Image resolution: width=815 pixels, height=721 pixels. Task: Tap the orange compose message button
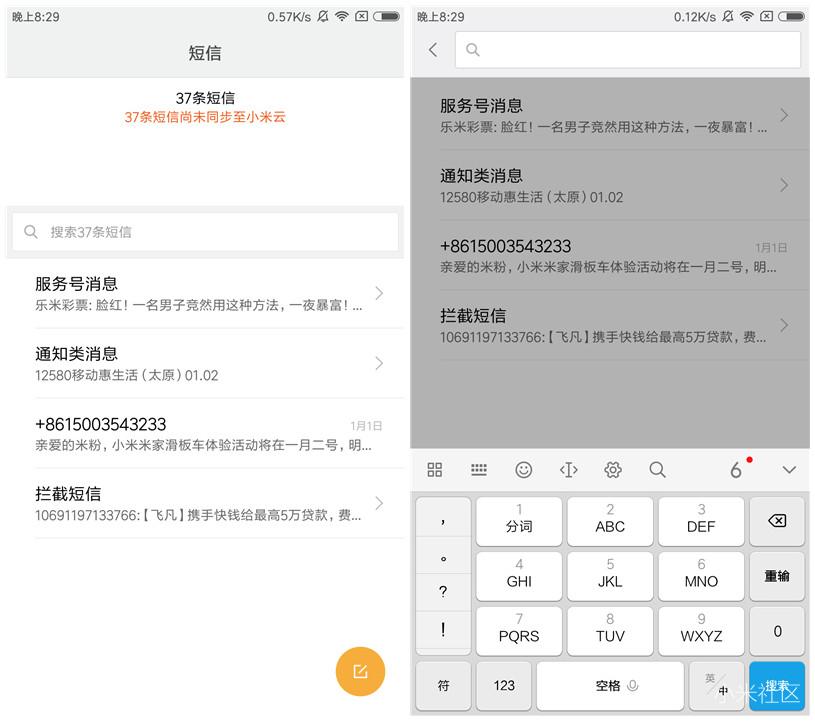pos(360,672)
